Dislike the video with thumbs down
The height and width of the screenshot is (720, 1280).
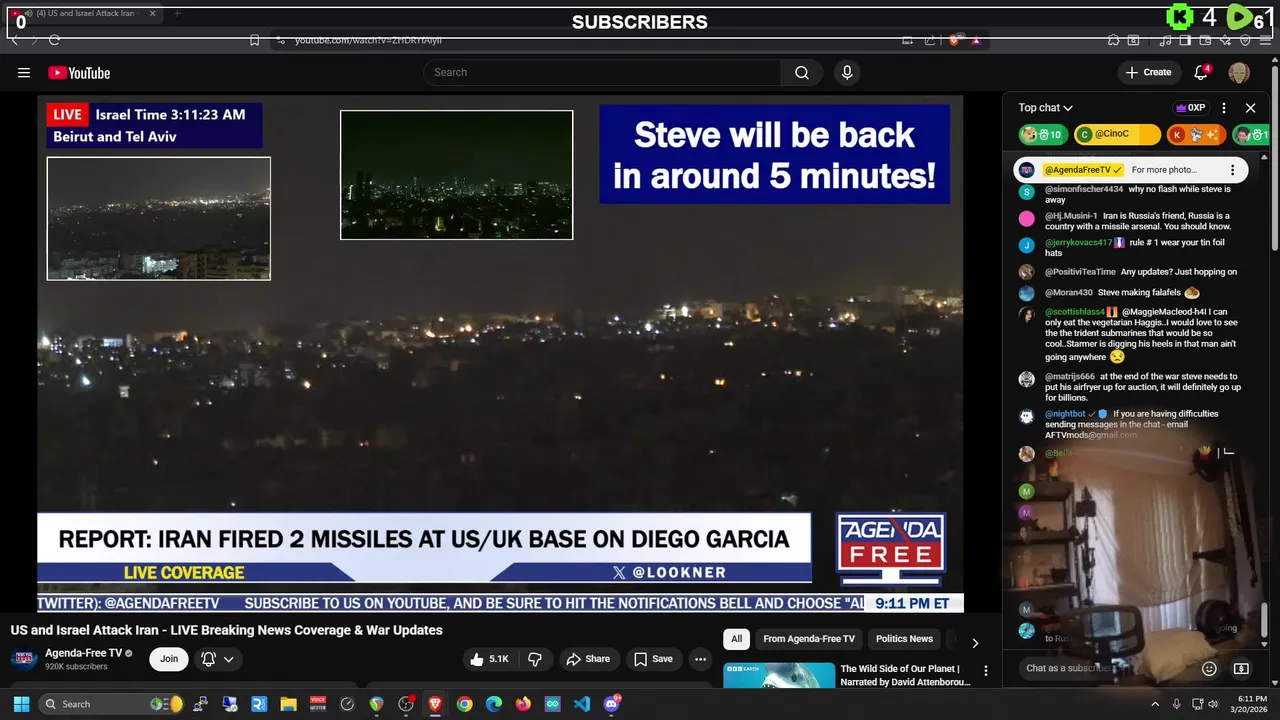pyautogui.click(x=535, y=659)
